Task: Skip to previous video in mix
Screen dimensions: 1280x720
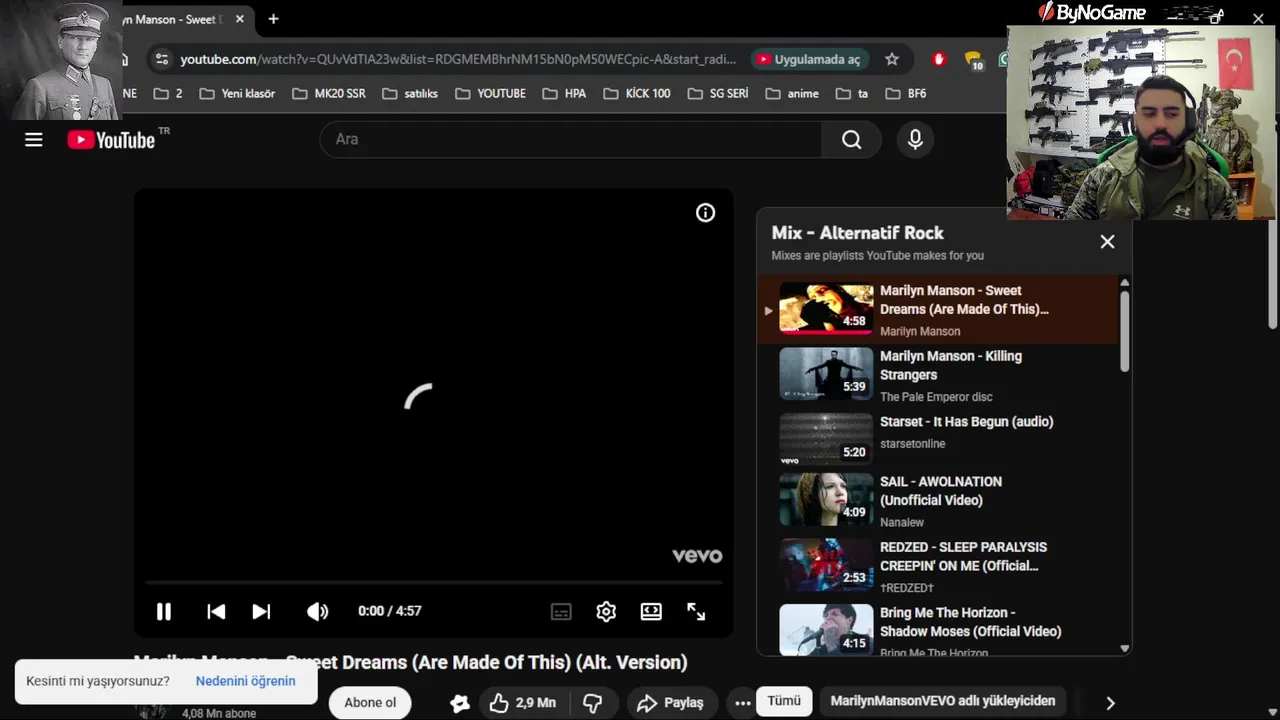Action: [x=216, y=611]
